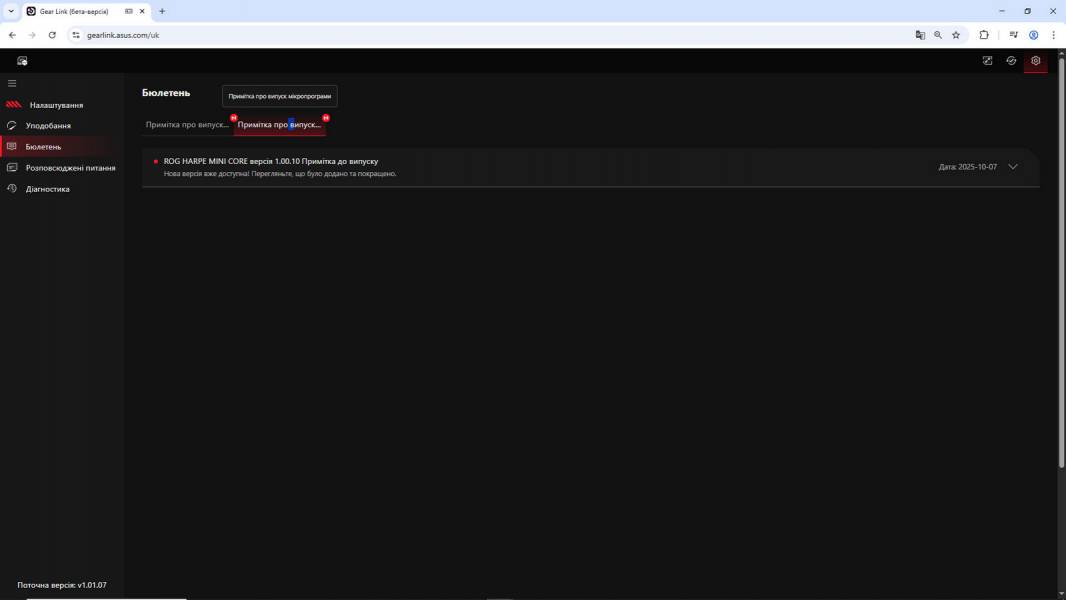The width and height of the screenshot is (1066, 600).
Task: Select Бюлетень in the sidebar
Action: [x=43, y=147]
